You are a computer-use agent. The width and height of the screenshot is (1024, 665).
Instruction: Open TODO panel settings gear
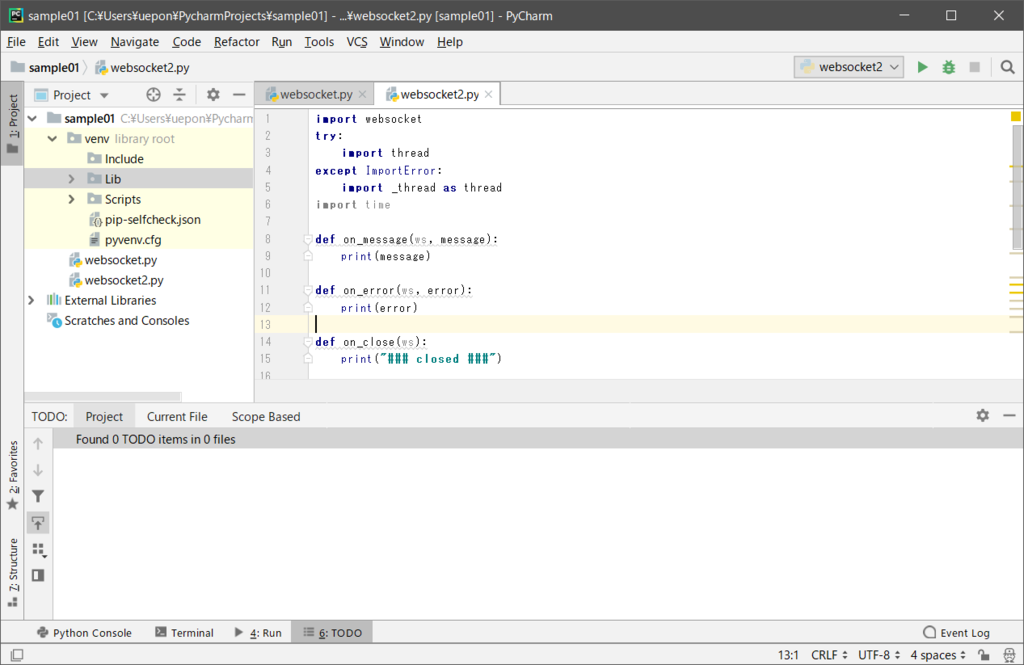[x=982, y=416]
